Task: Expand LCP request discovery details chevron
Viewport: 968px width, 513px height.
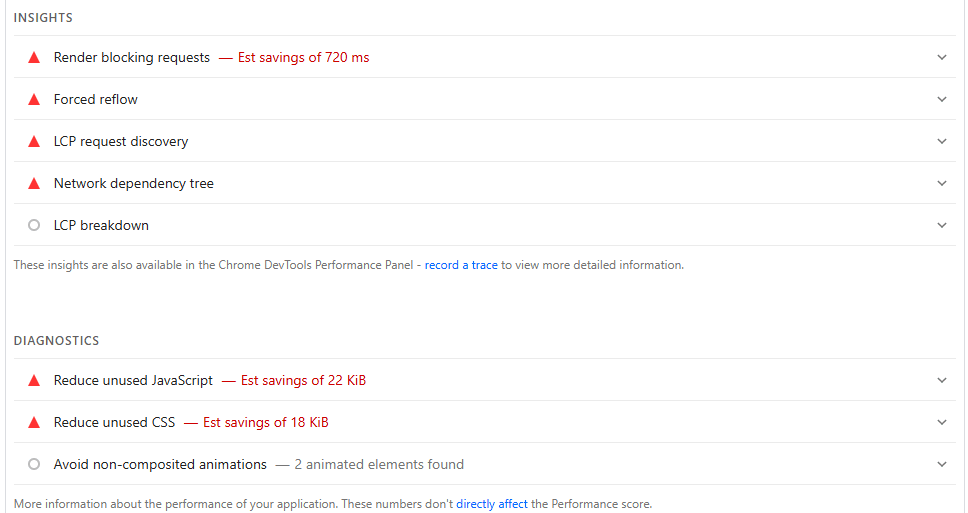Action: pyautogui.click(x=941, y=142)
